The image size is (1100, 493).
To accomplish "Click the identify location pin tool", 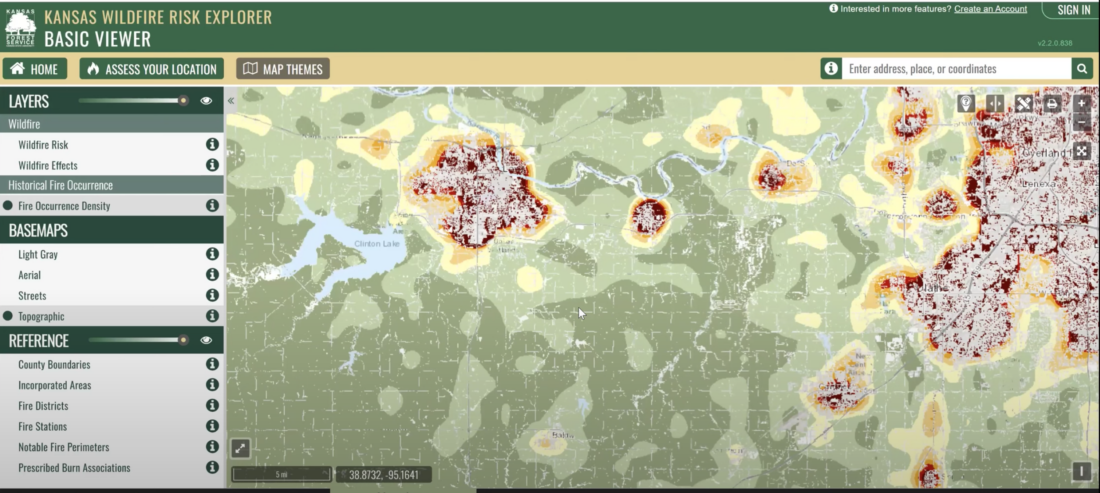I will coord(966,104).
